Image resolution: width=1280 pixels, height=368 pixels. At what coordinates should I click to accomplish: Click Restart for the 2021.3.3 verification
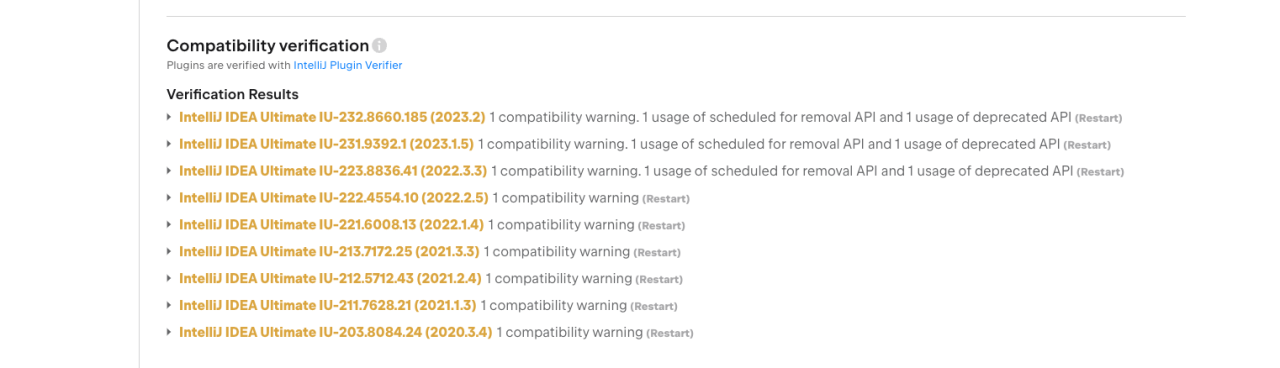(658, 253)
